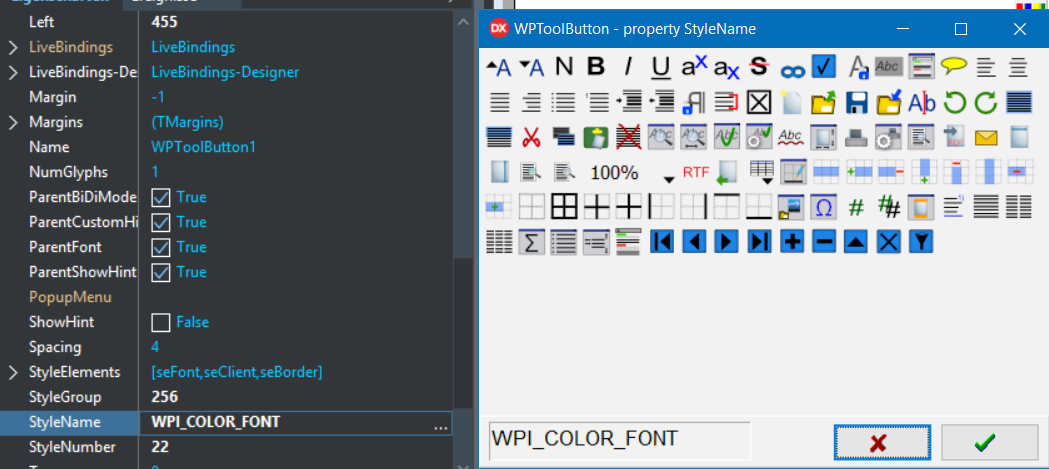Cancel dialog with red X button
This screenshot has height=469, width=1049.
[x=881, y=442]
